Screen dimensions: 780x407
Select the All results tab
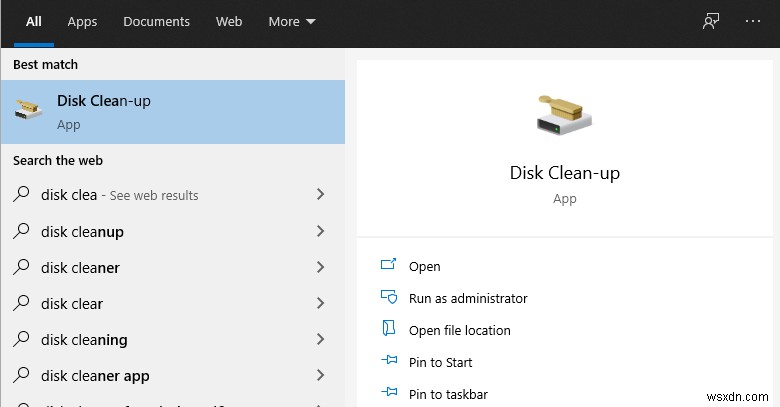tap(34, 21)
